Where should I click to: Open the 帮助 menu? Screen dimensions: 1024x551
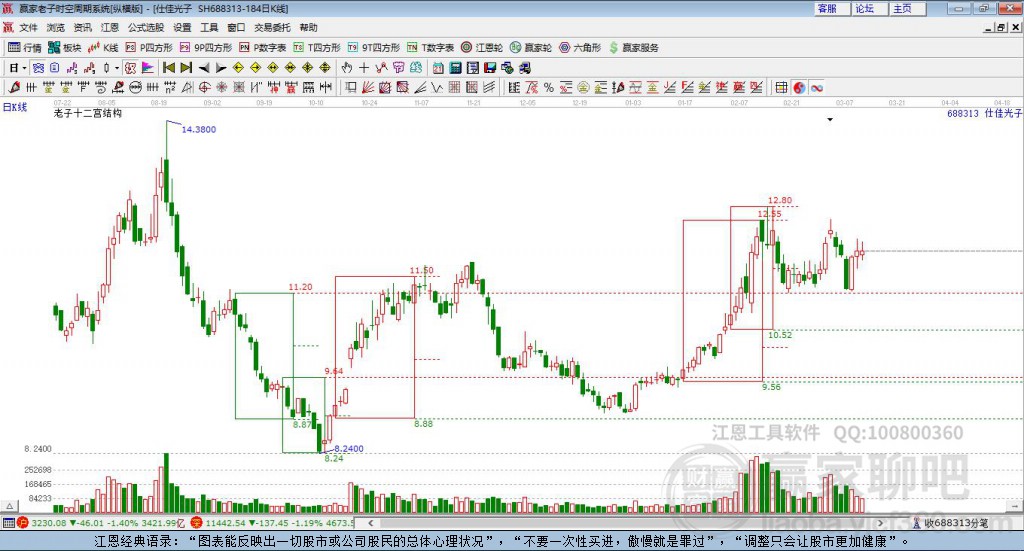point(308,27)
